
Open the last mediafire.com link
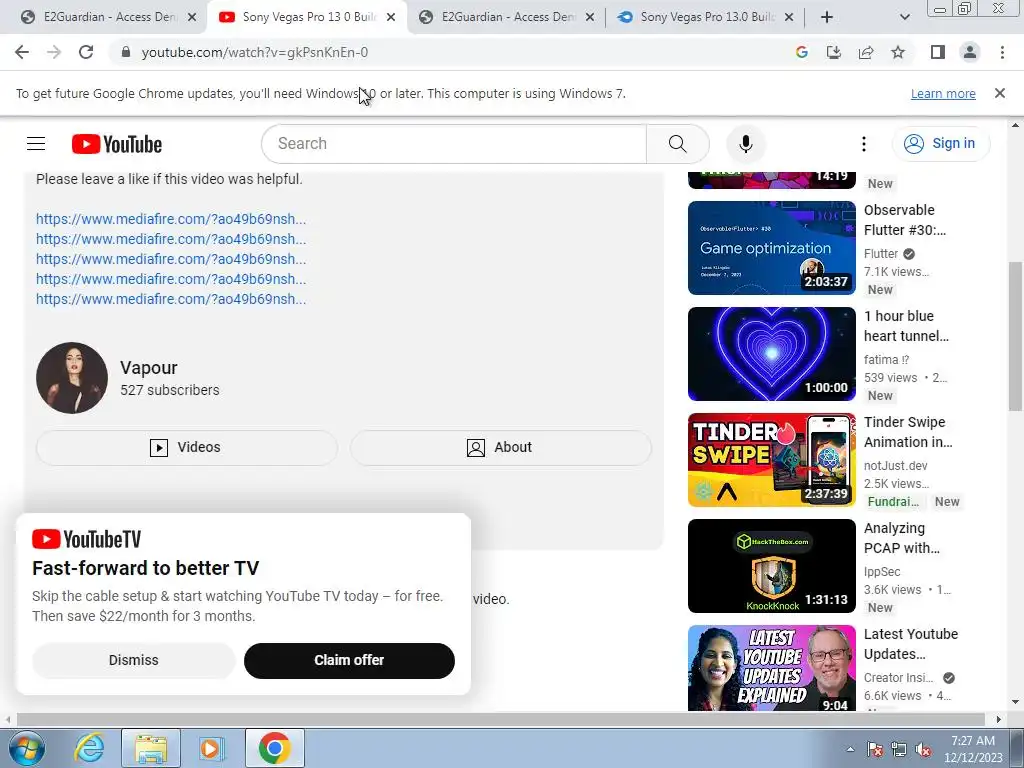[x=170, y=299]
